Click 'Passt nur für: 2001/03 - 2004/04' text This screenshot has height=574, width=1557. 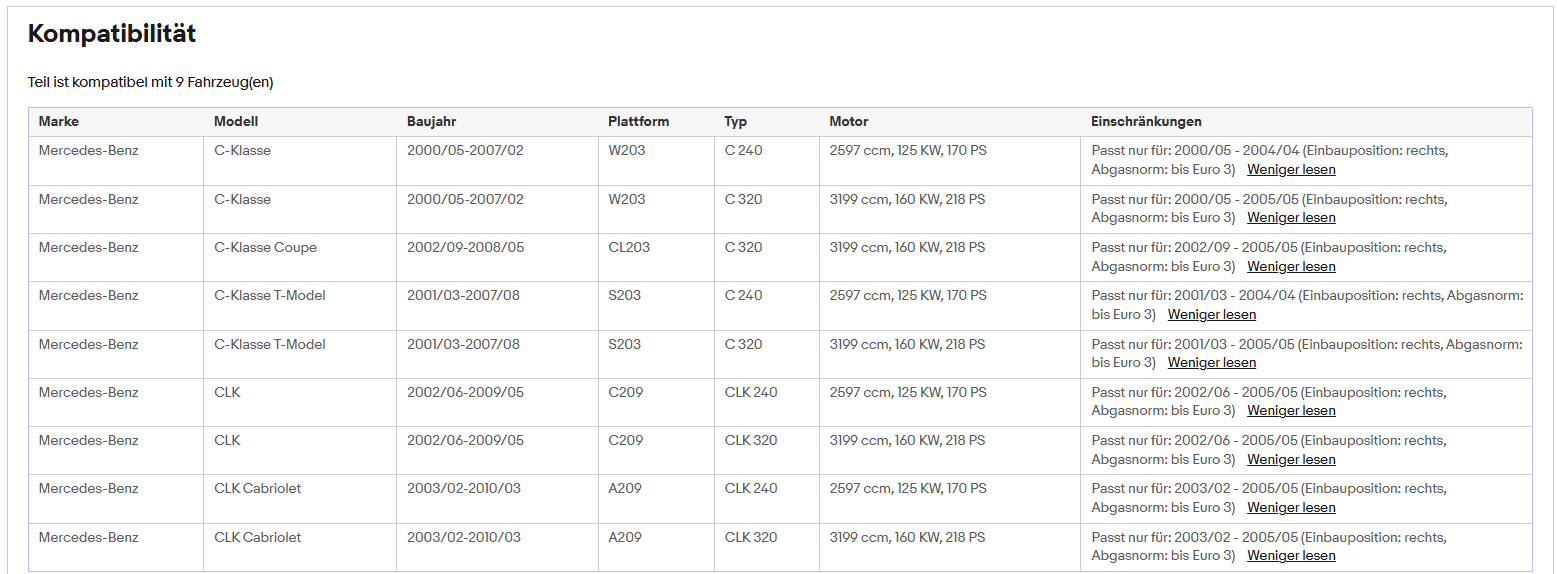tap(1193, 295)
